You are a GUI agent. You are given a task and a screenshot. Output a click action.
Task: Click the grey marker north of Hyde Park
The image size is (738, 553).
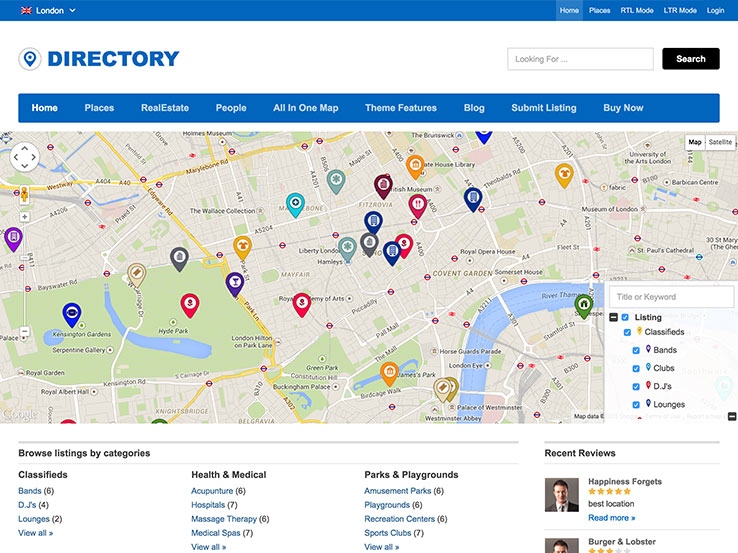(179, 258)
